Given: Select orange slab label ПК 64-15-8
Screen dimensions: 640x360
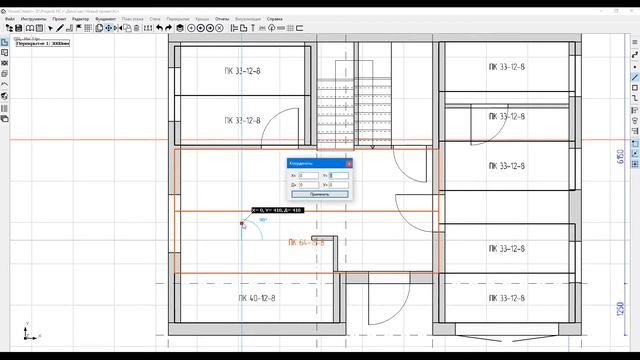Looking at the screenshot, I should coord(306,242).
